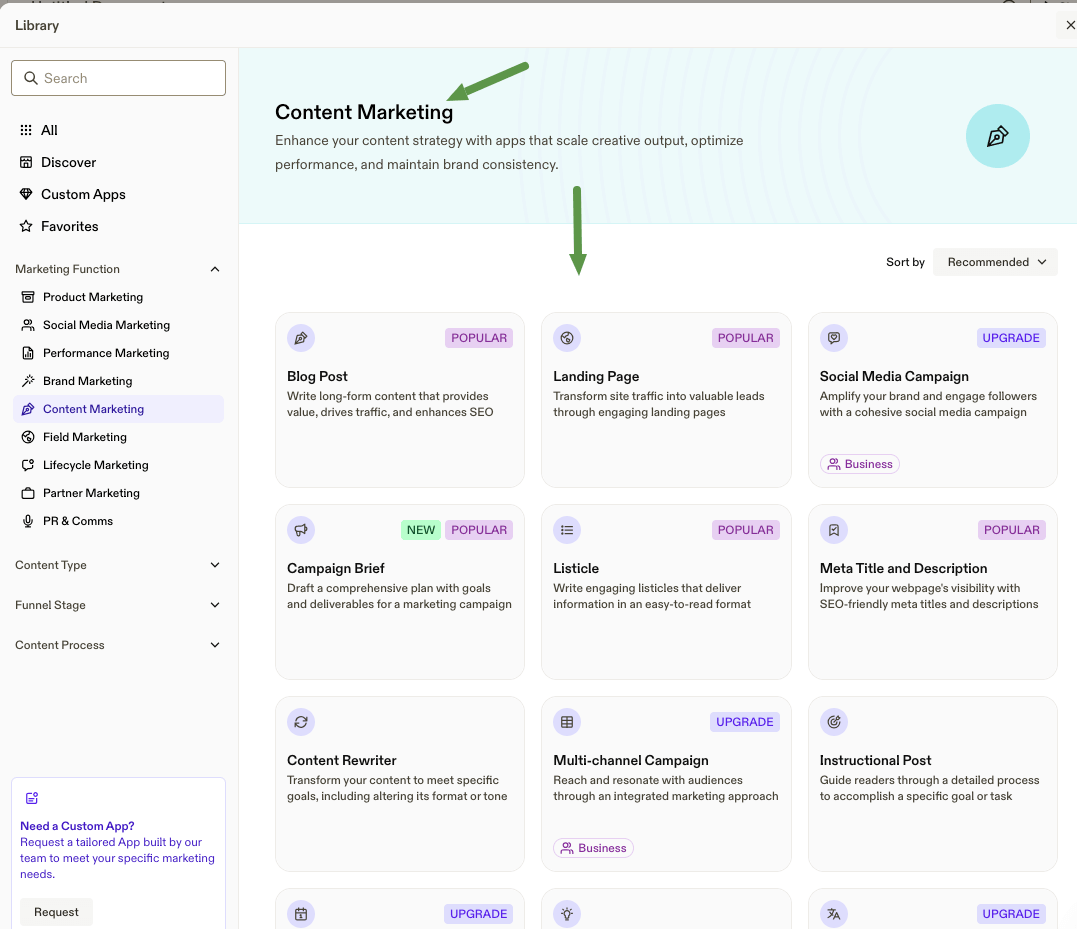
Task: Open the Landing Page app card title
Action: pos(596,376)
